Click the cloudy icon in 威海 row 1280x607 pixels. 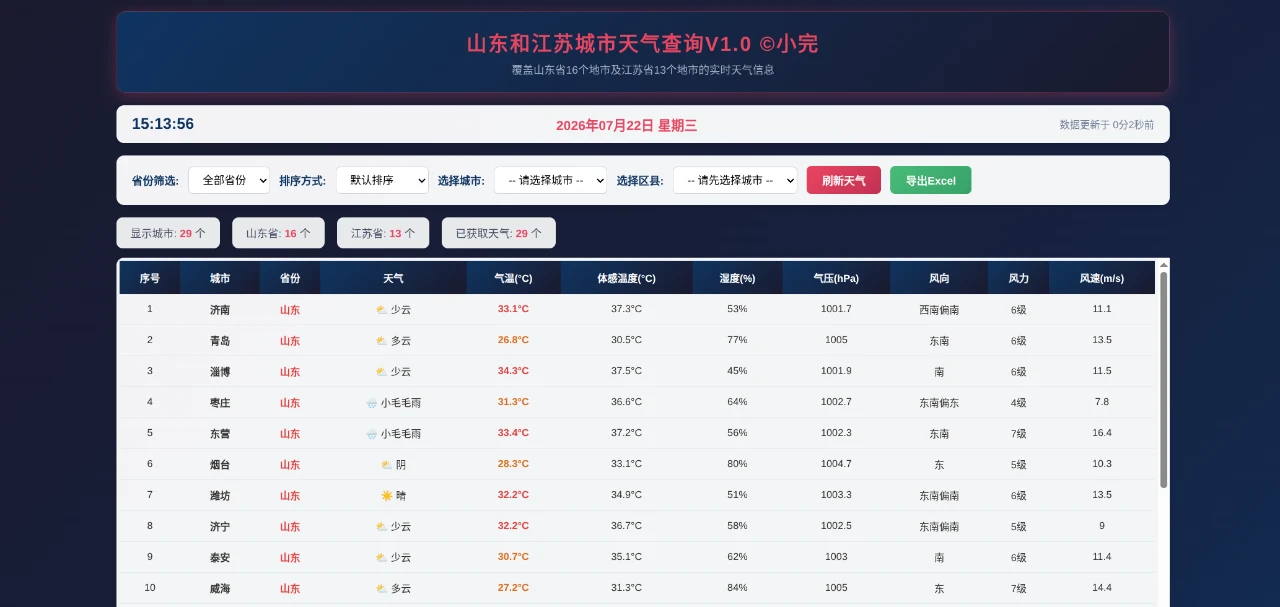(381, 589)
